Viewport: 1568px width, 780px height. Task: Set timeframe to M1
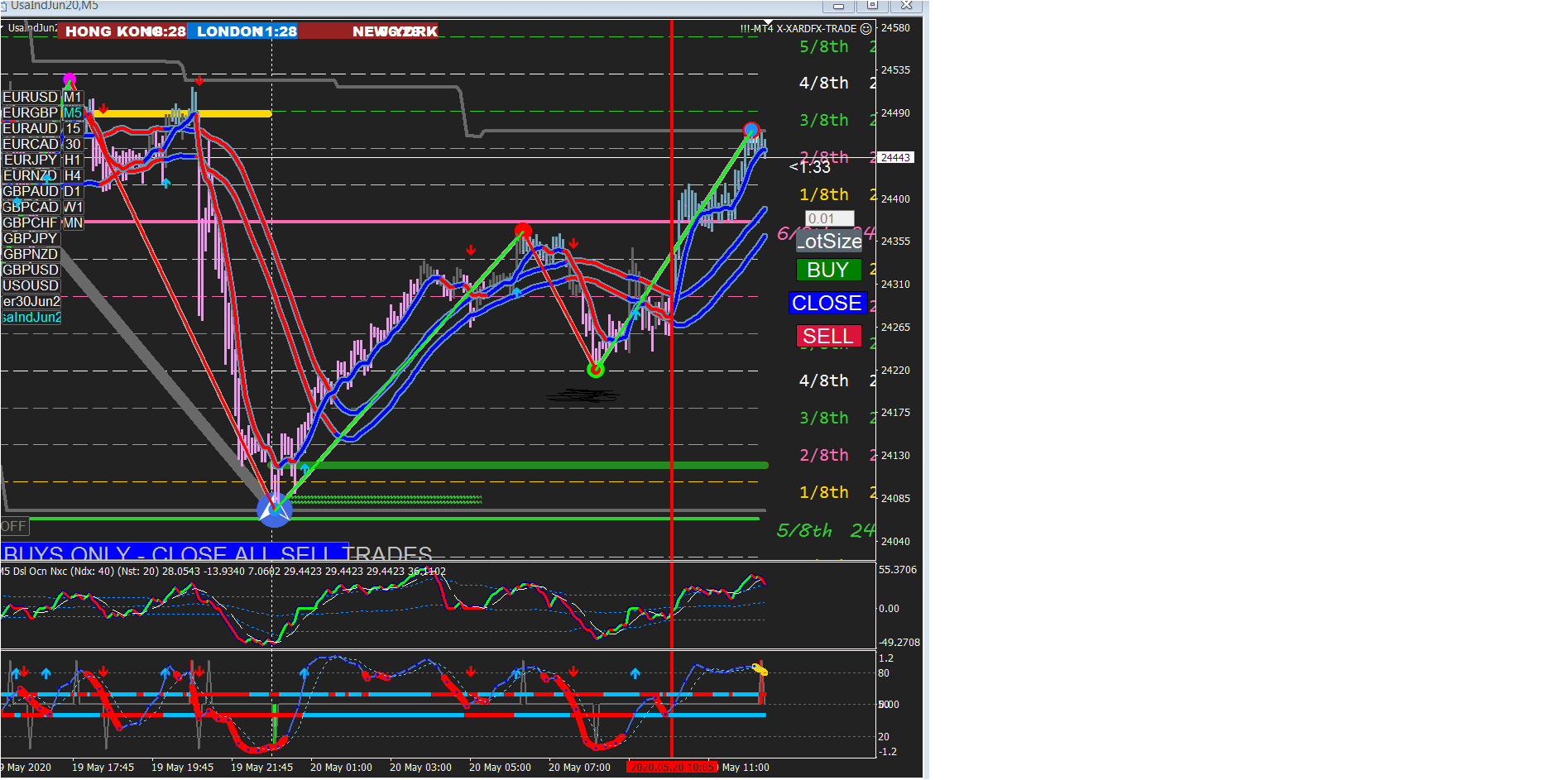tap(73, 97)
